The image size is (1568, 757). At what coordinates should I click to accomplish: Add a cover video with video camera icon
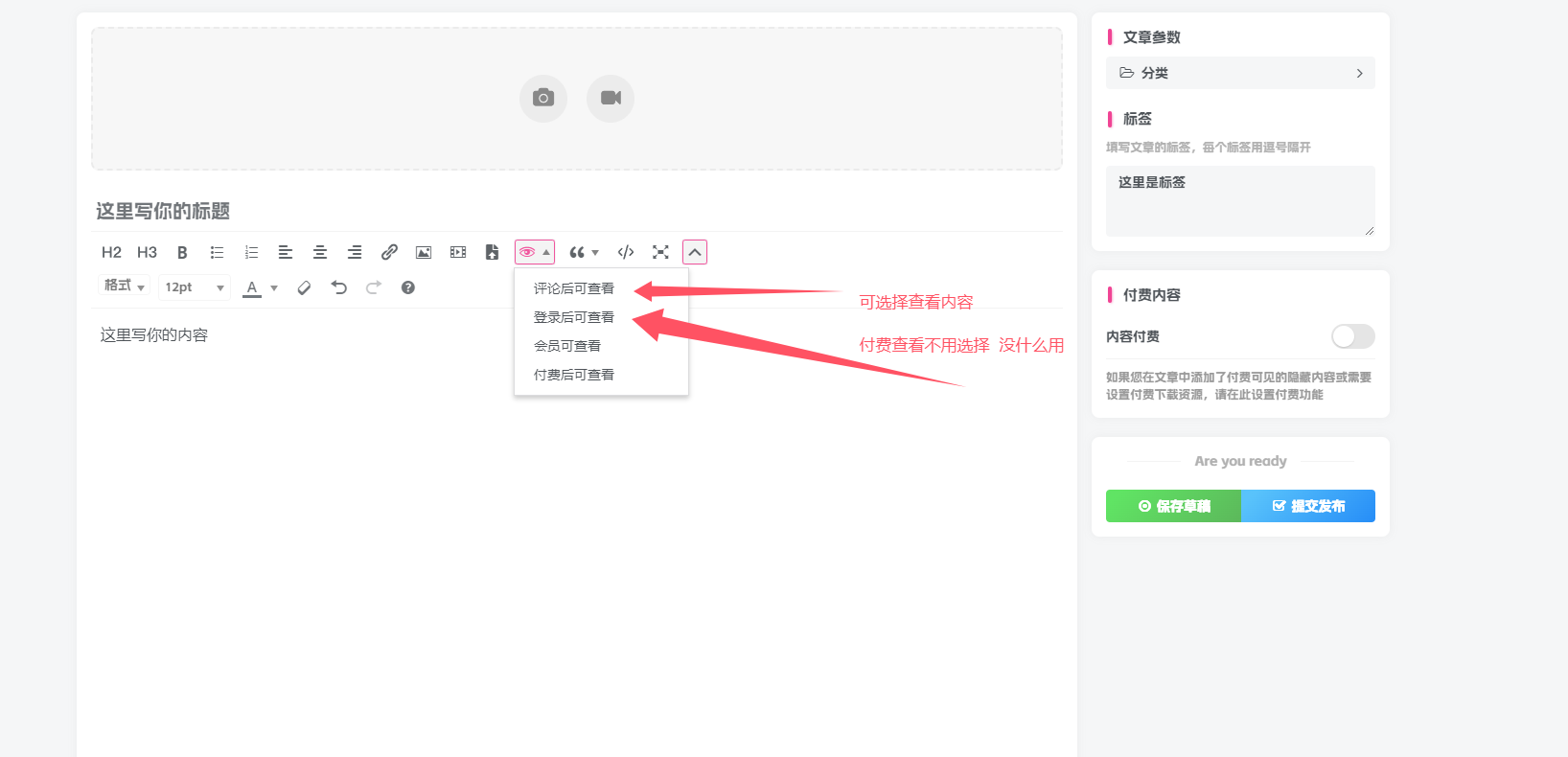point(611,98)
